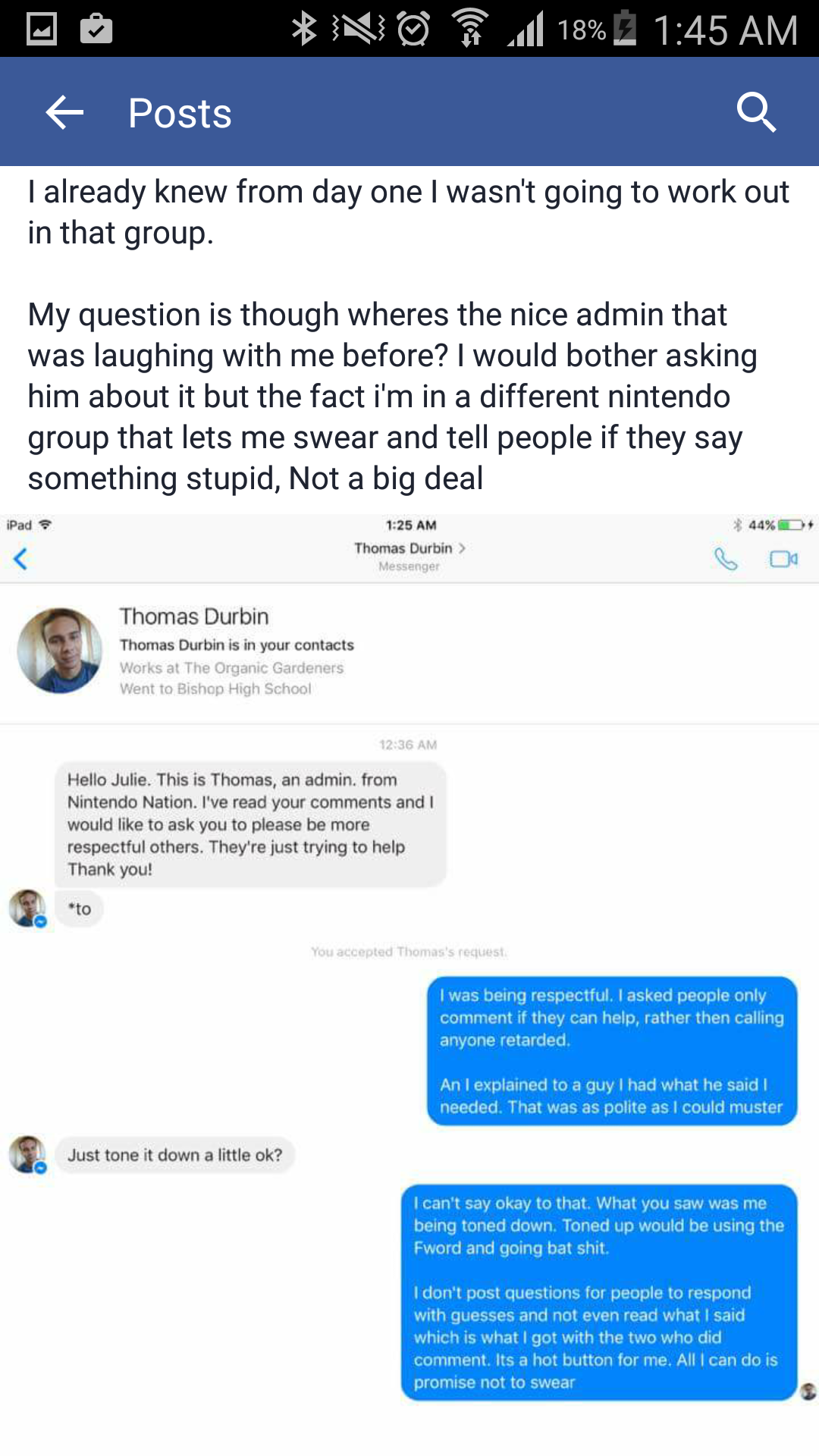Image resolution: width=819 pixels, height=1456 pixels.
Task: Tap 'Went to Bishop High School' text
Action: click(215, 689)
